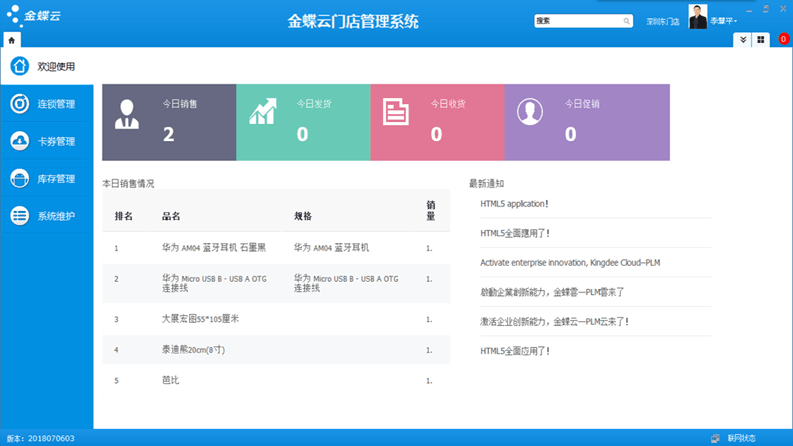Select product name 华为 Micro USB OTG 连接线
The width and height of the screenshot is (793, 446).
pos(214,283)
